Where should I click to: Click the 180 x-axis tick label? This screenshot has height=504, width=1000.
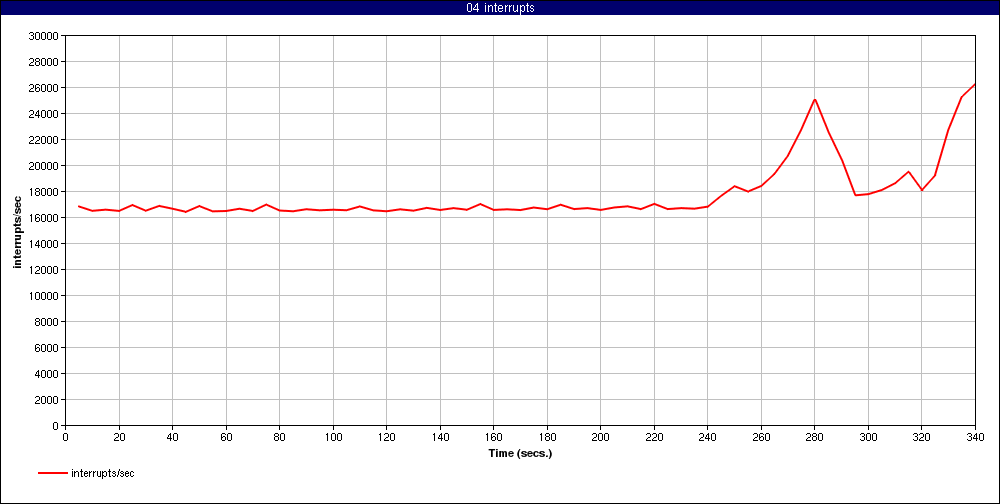(547, 437)
